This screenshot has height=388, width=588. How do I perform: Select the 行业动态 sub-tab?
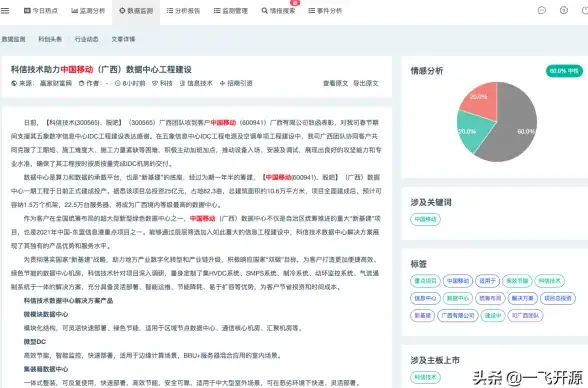click(x=86, y=39)
